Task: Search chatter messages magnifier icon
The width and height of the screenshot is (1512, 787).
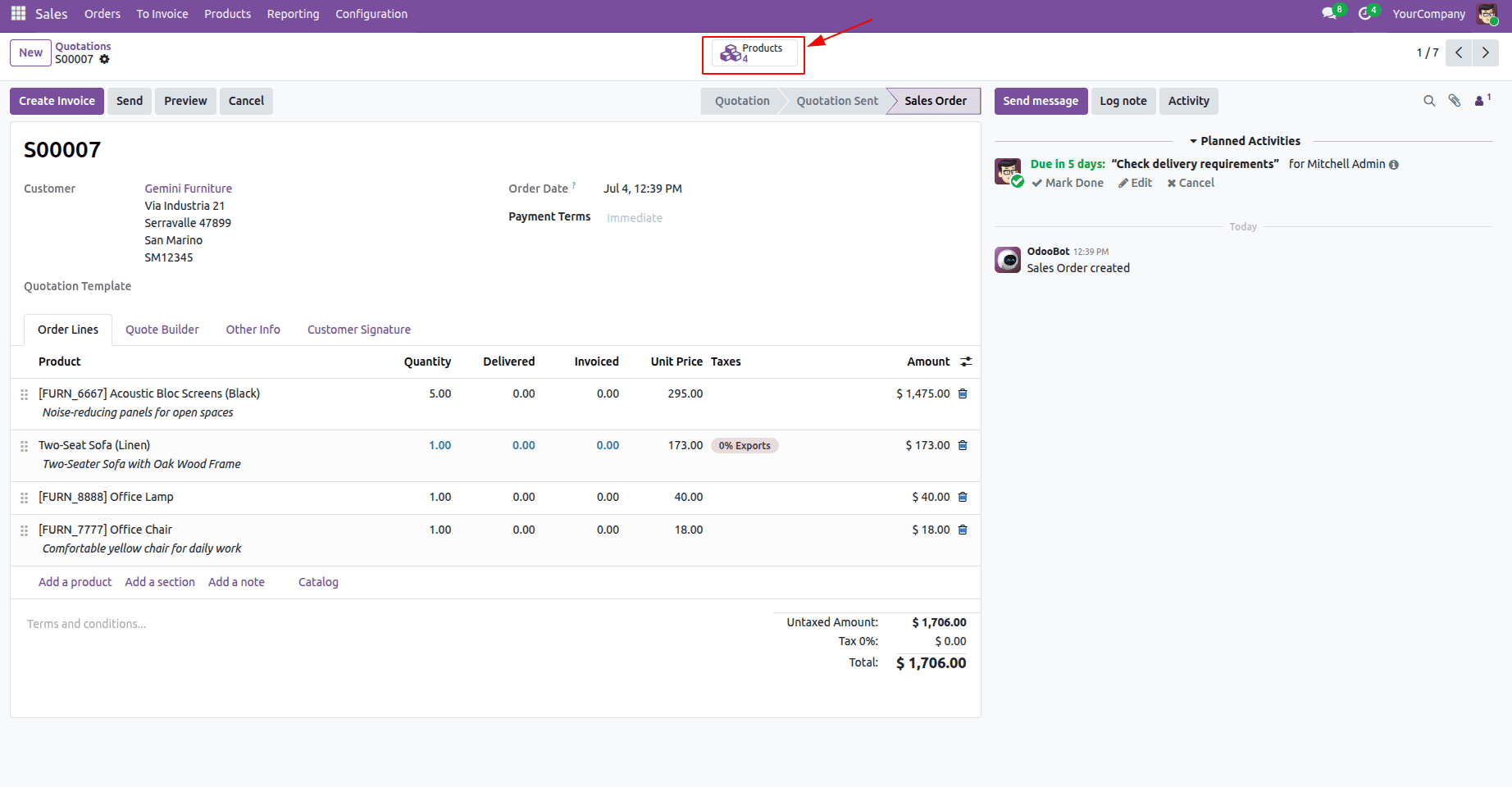Action: click(1429, 101)
